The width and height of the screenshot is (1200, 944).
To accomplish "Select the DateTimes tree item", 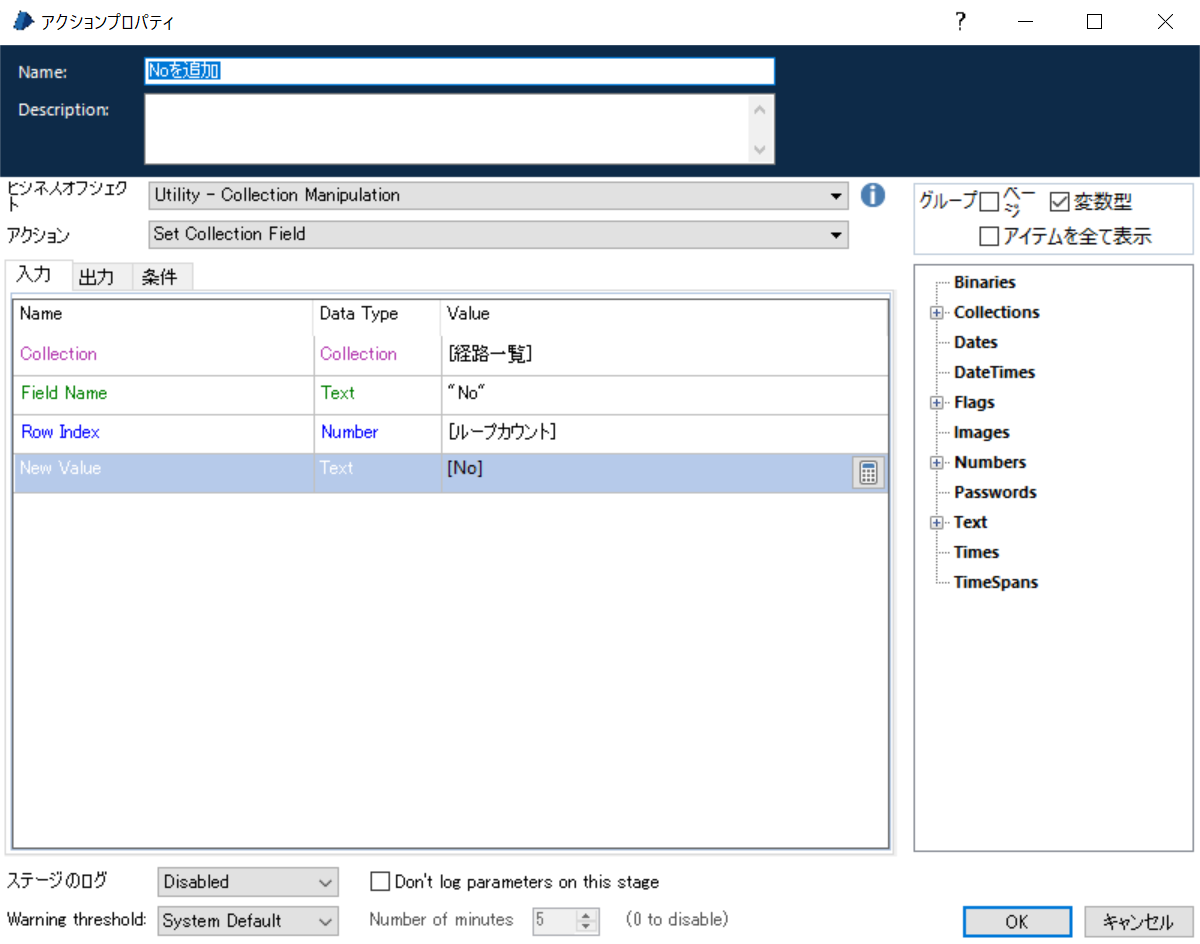I will [x=994, y=373].
